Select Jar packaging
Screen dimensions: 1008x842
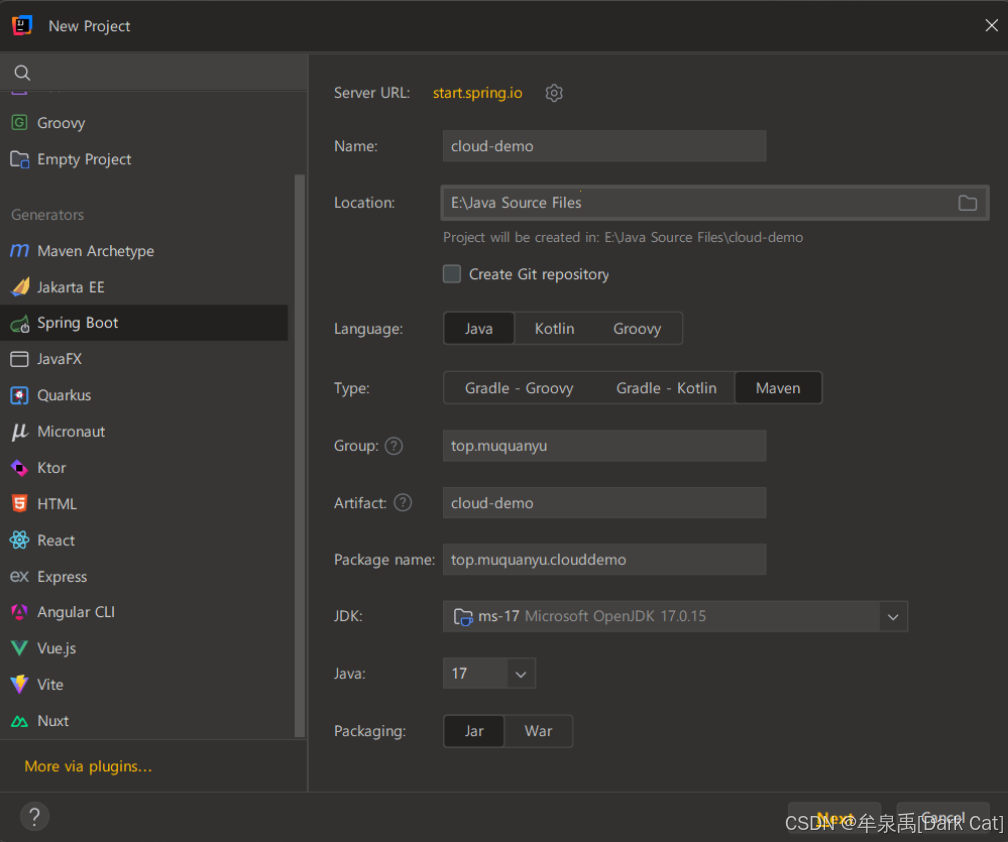tap(474, 731)
